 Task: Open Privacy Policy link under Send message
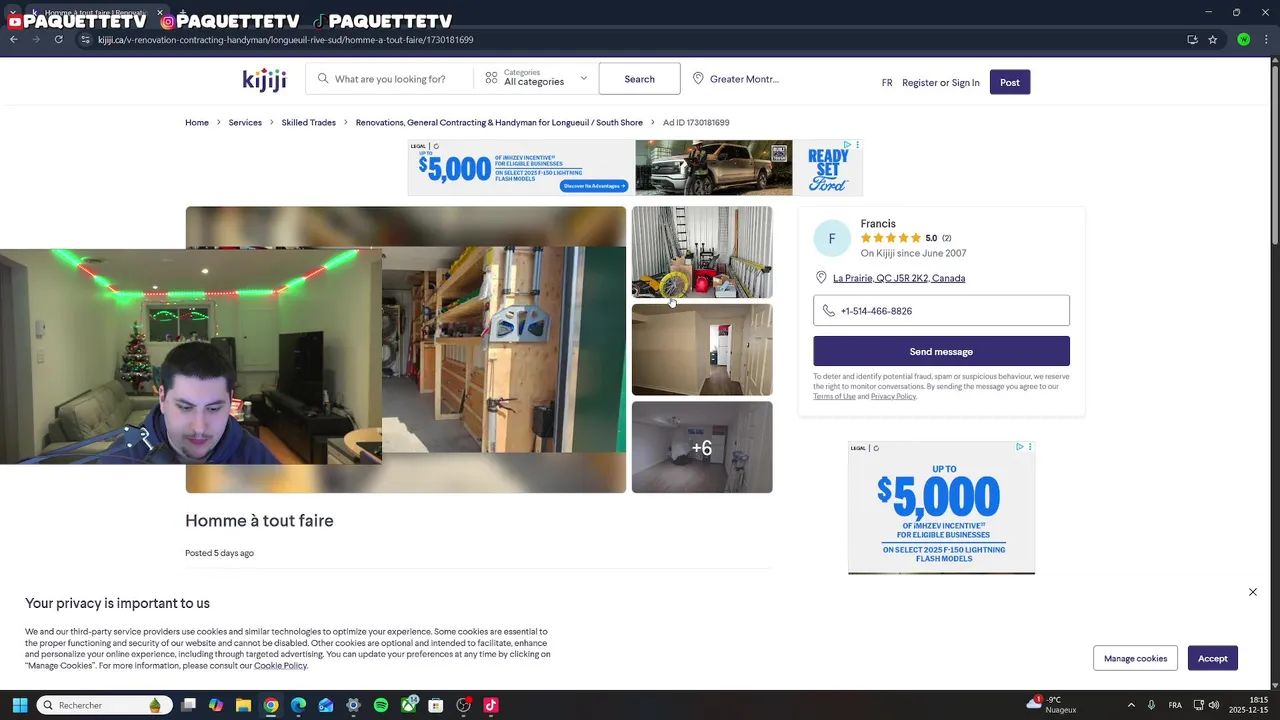tap(893, 397)
